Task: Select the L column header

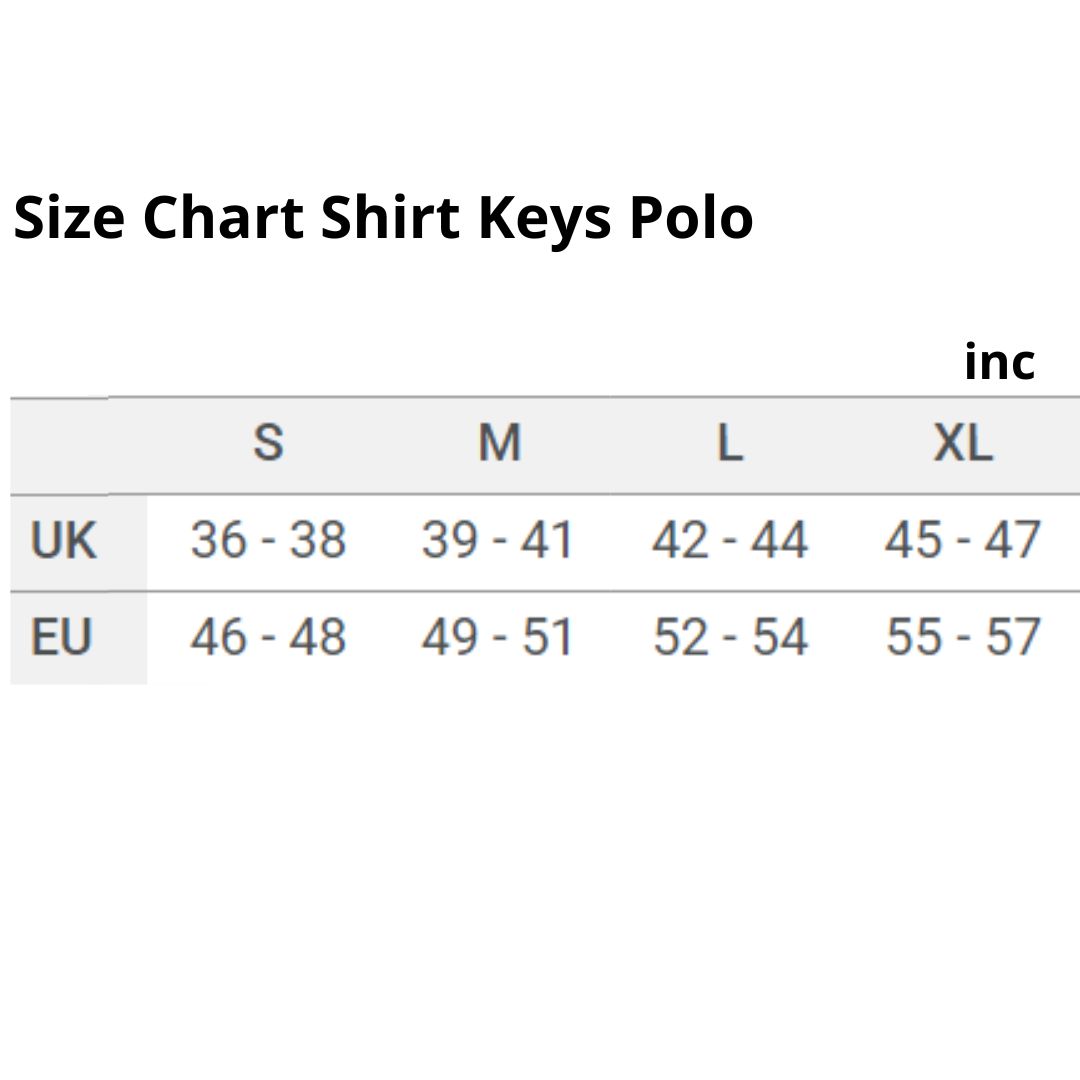Action: tap(730, 442)
